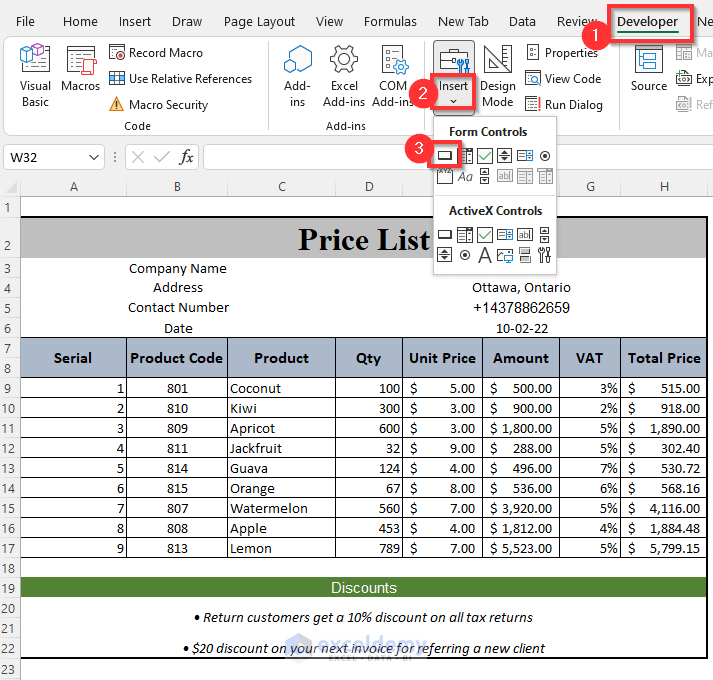Open control Properties

pyautogui.click(x=562, y=53)
